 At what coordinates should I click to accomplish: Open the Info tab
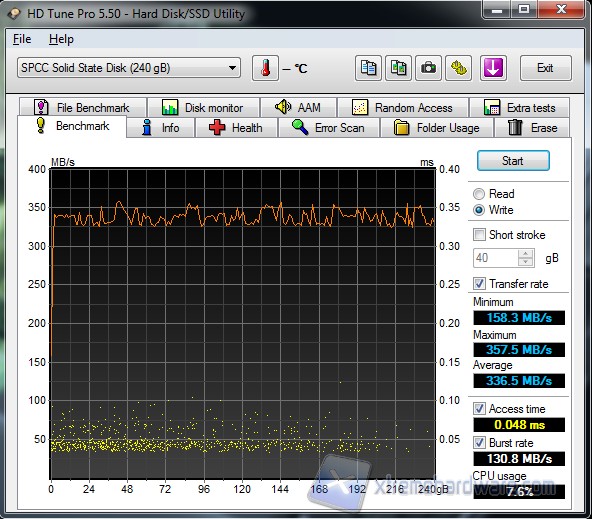click(x=161, y=128)
